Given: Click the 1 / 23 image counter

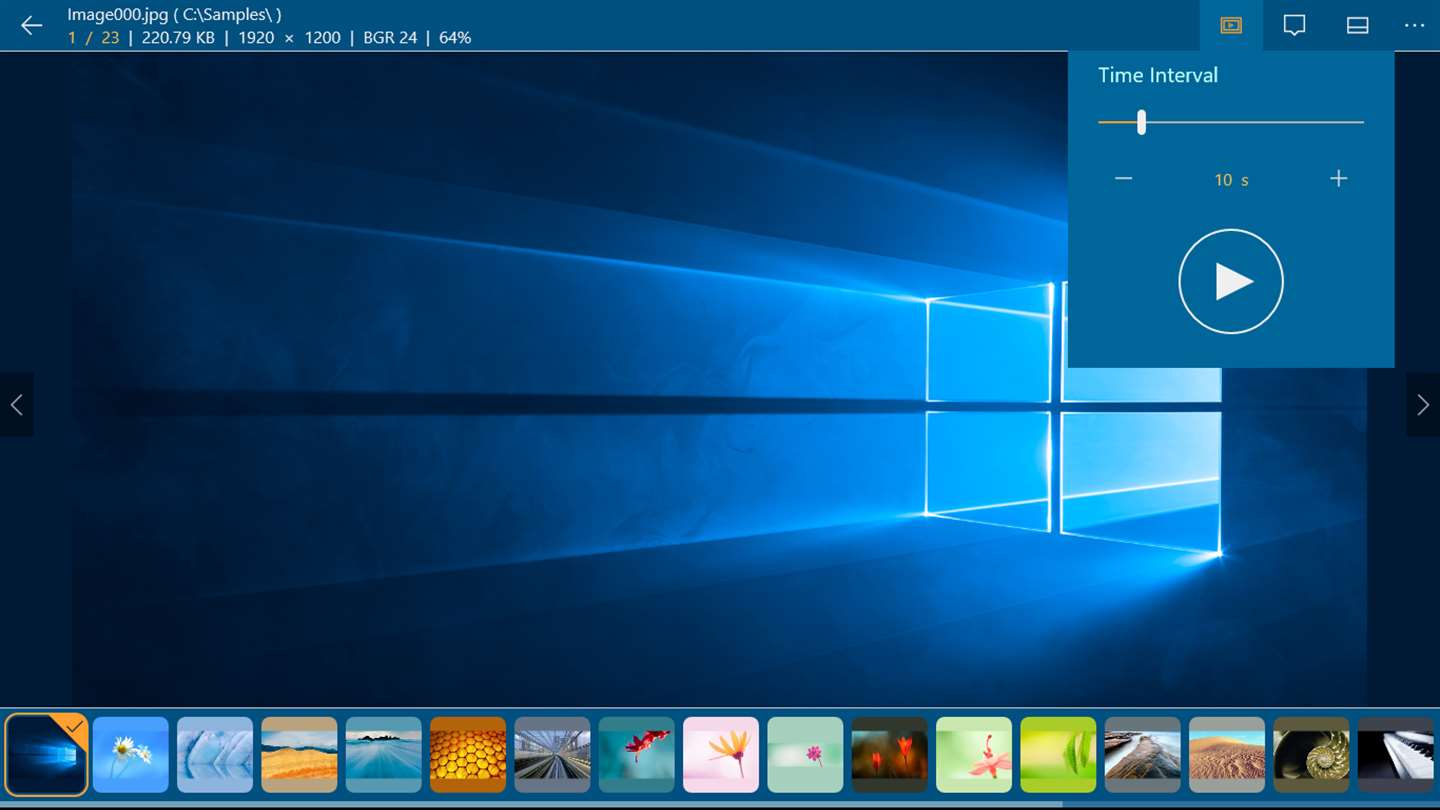Looking at the screenshot, I should [93, 38].
